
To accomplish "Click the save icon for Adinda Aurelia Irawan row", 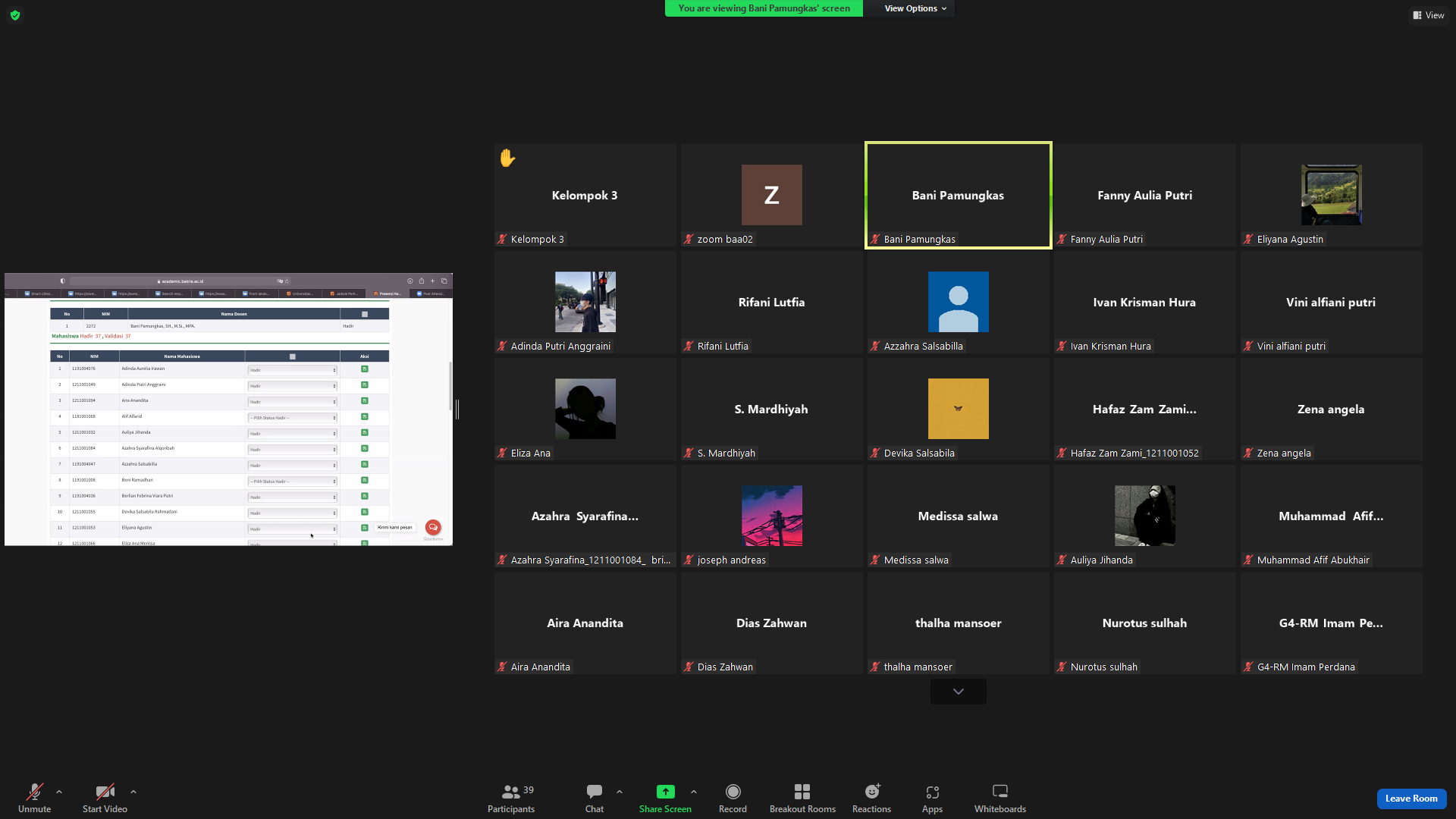I will pos(365,369).
